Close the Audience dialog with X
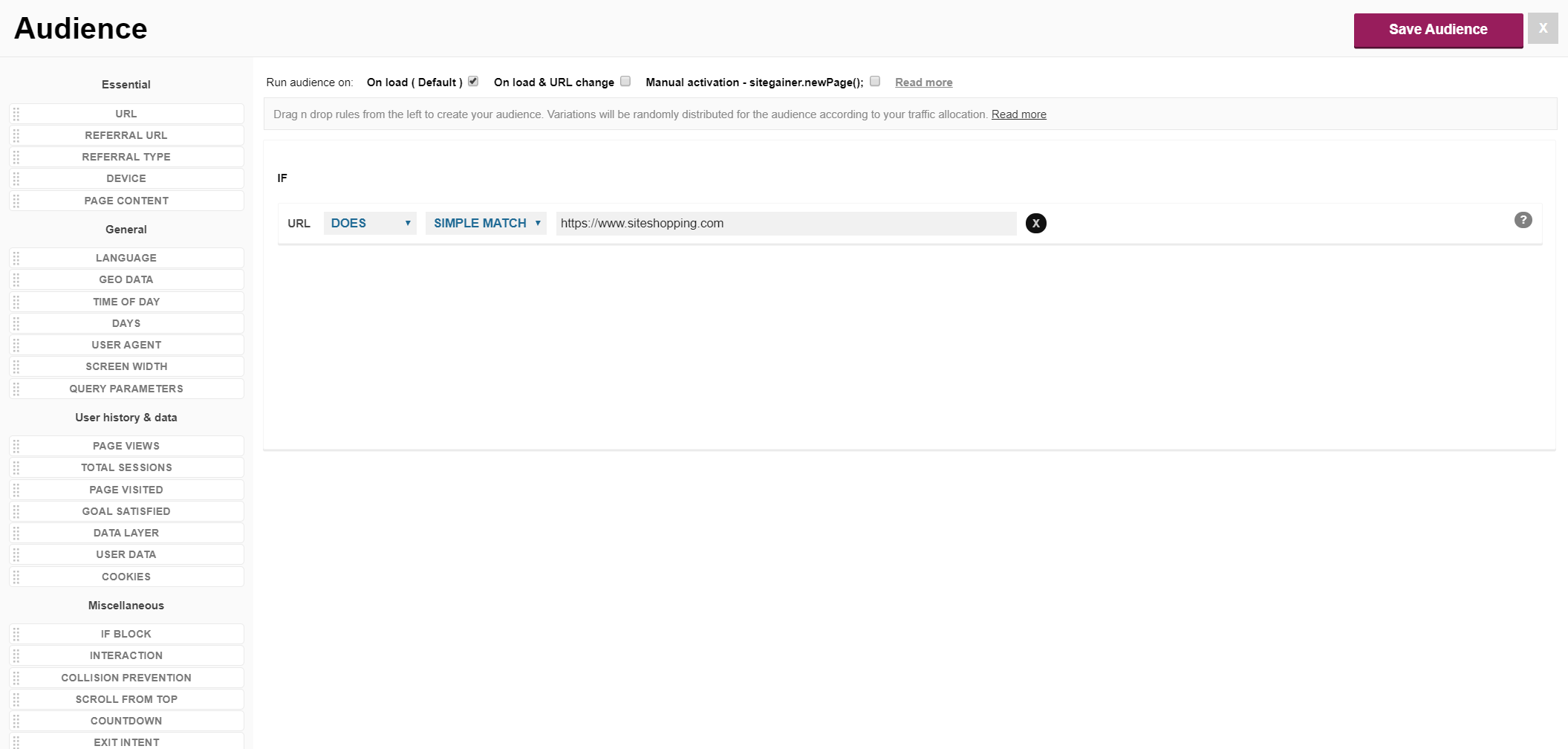This screenshot has height=749, width=1568. pyautogui.click(x=1543, y=28)
